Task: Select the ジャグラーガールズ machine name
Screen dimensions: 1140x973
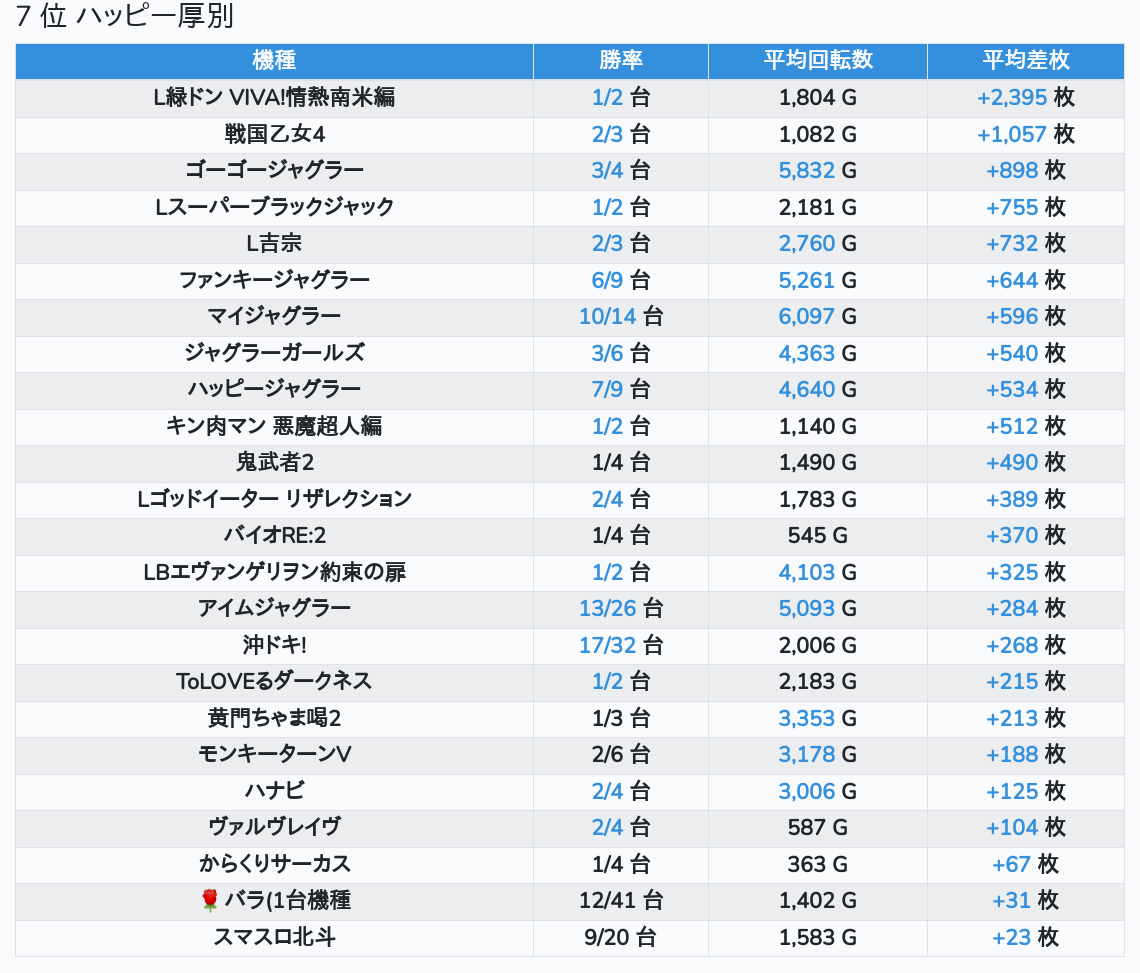Action: [274, 353]
